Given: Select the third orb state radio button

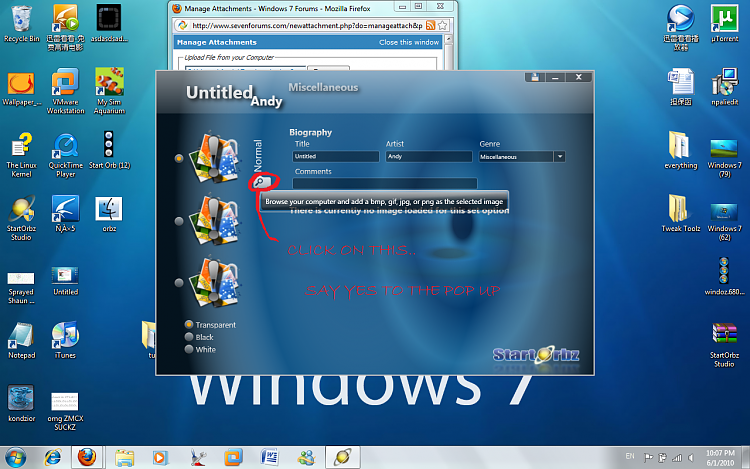Looking at the screenshot, I should (179, 283).
